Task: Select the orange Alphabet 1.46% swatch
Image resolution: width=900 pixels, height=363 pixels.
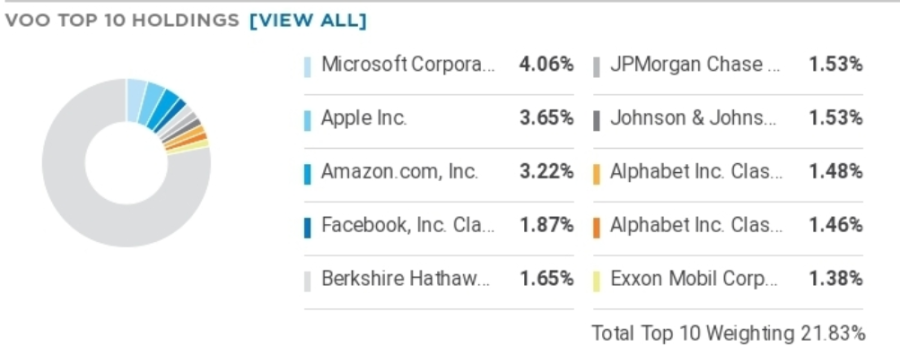Action: click(596, 227)
